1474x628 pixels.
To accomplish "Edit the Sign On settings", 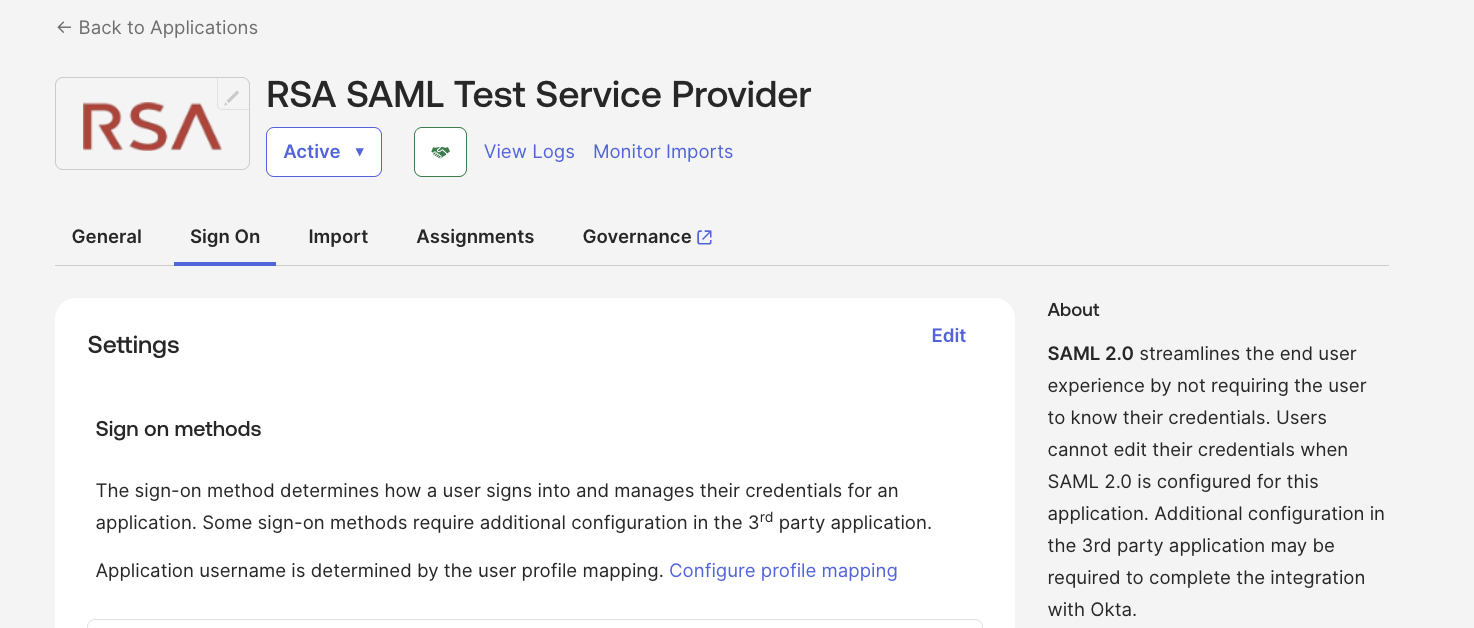I will (948, 336).
